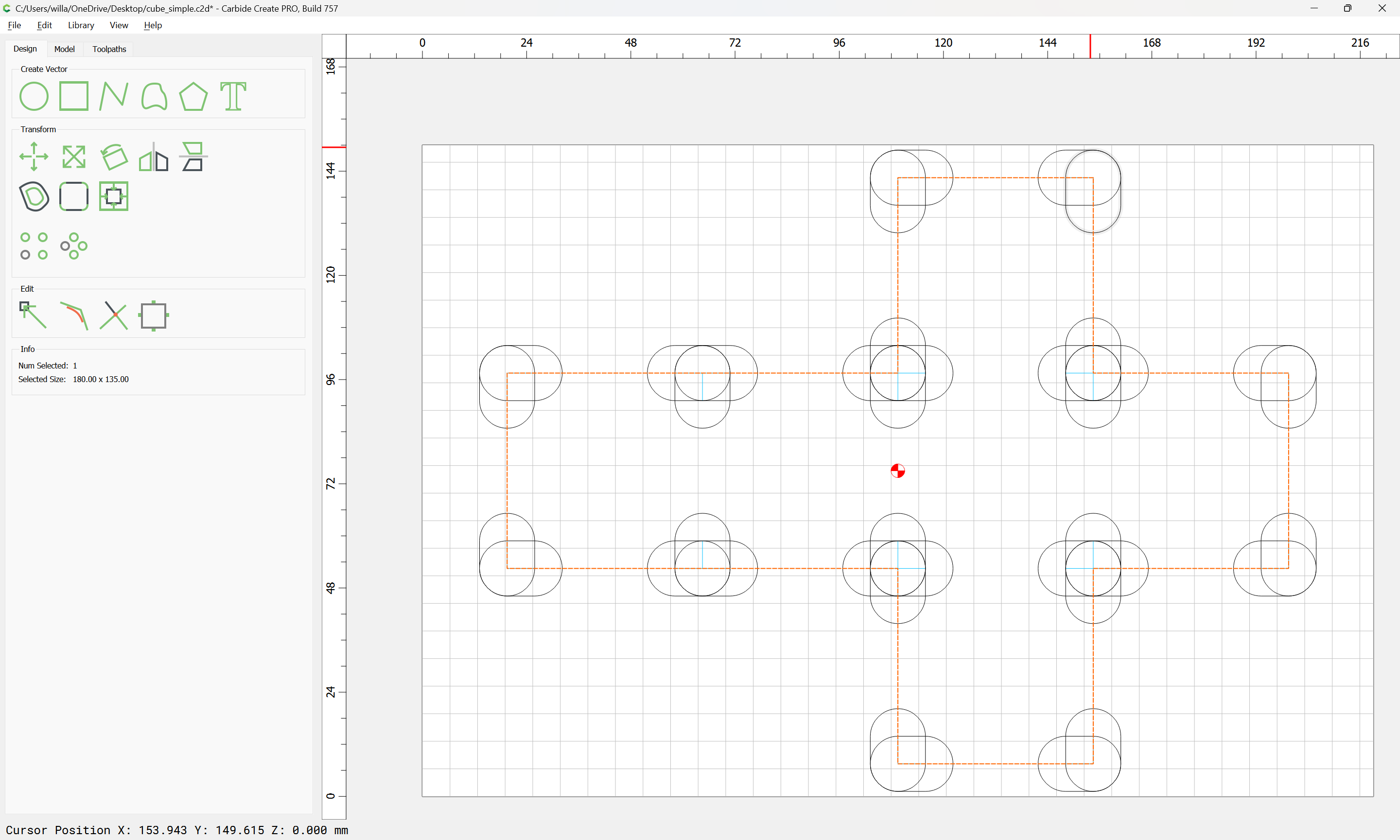This screenshot has width=1400, height=840.
Task: Open the Help menu
Action: coord(153,25)
